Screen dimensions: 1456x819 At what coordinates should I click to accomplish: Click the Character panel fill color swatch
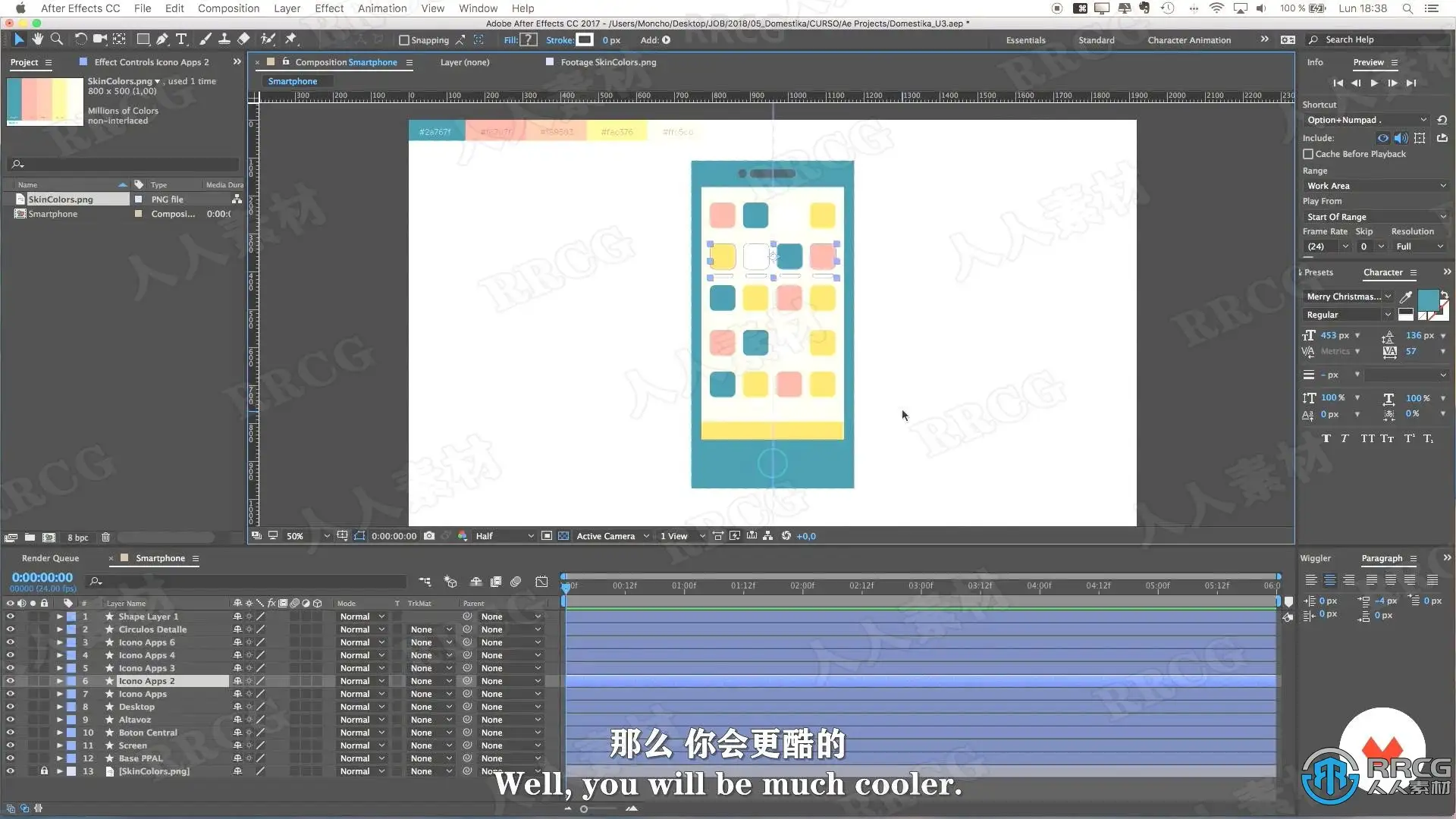point(1428,300)
